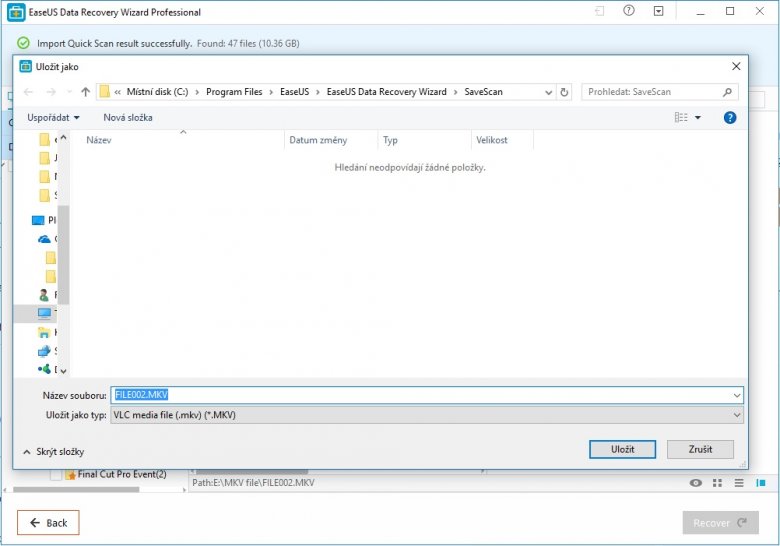The height and width of the screenshot is (546, 780).
Task: Click the magnifier icon in the search box
Action: (x=727, y=92)
